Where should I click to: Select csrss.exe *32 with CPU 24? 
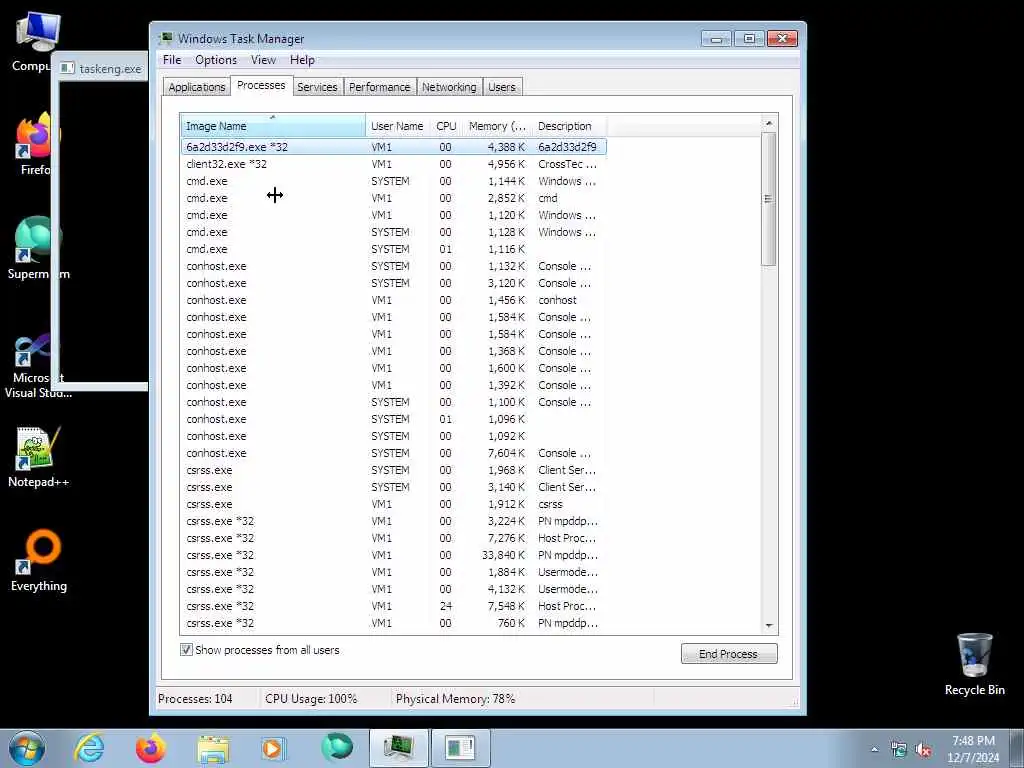394,605
